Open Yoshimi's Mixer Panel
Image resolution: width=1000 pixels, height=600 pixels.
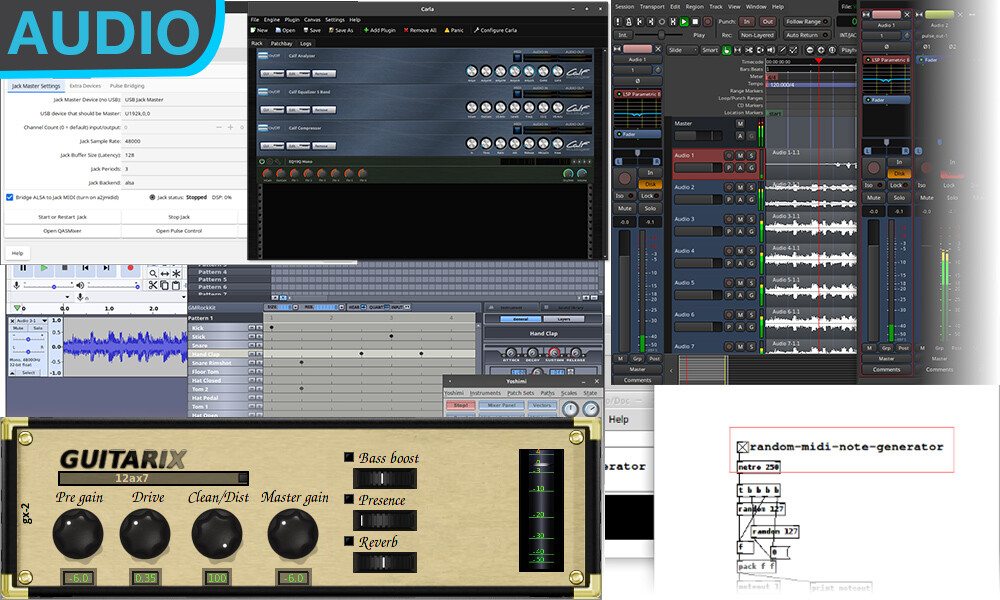502,405
